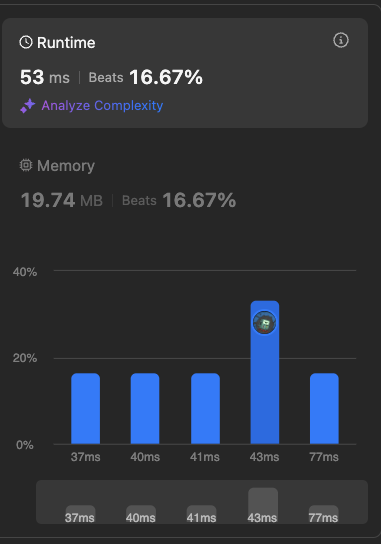This screenshot has width=381, height=544.
Task: Select the Runtime card
Action: point(185,73)
